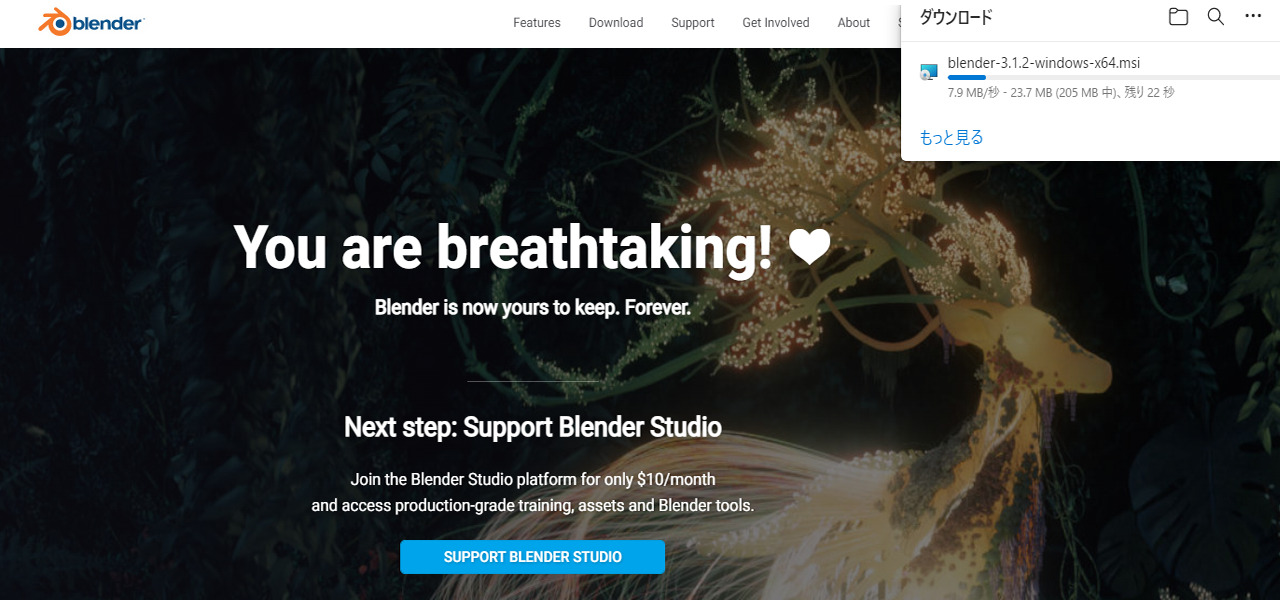Select Get Involved in navigation
1280x600 pixels.
point(776,23)
